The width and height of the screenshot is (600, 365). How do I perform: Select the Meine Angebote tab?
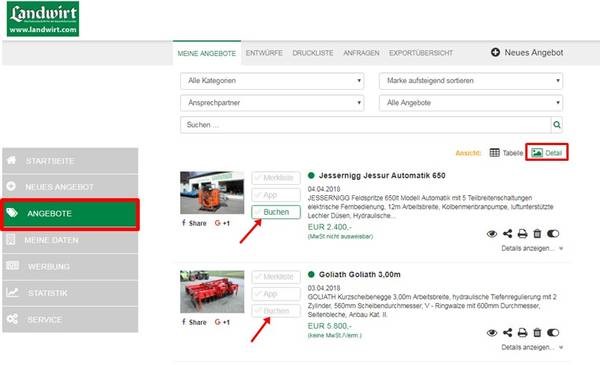[x=207, y=53]
